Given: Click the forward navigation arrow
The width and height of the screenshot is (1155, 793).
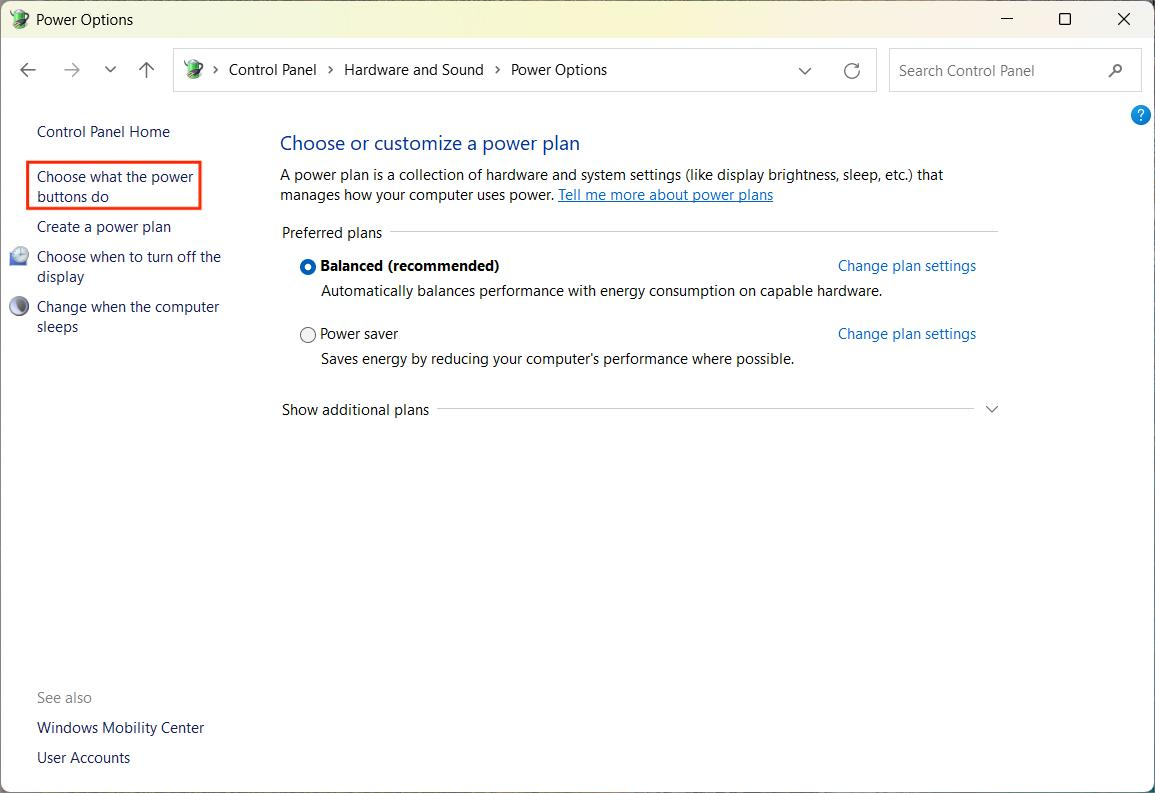Looking at the screenshot, I should coord(71,69).
